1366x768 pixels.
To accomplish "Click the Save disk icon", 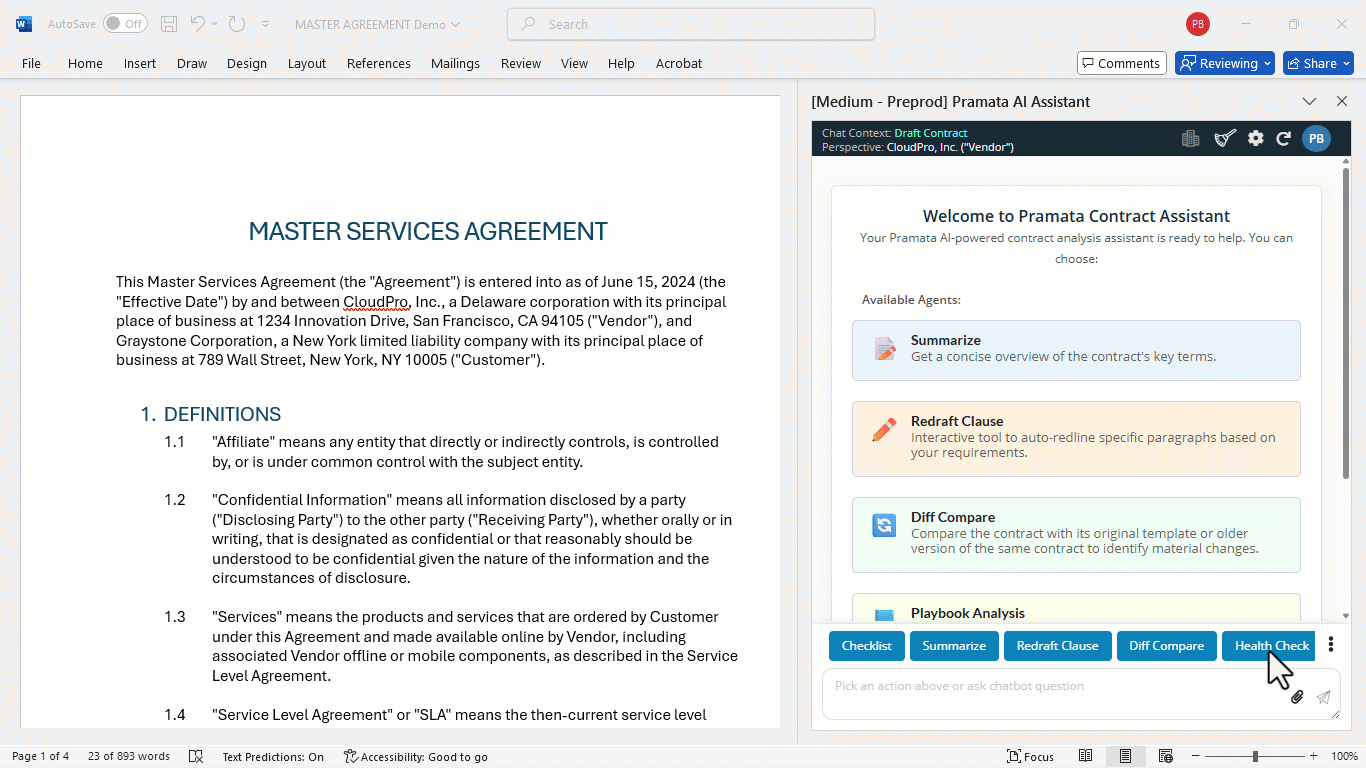I will (x=169, y=24).
